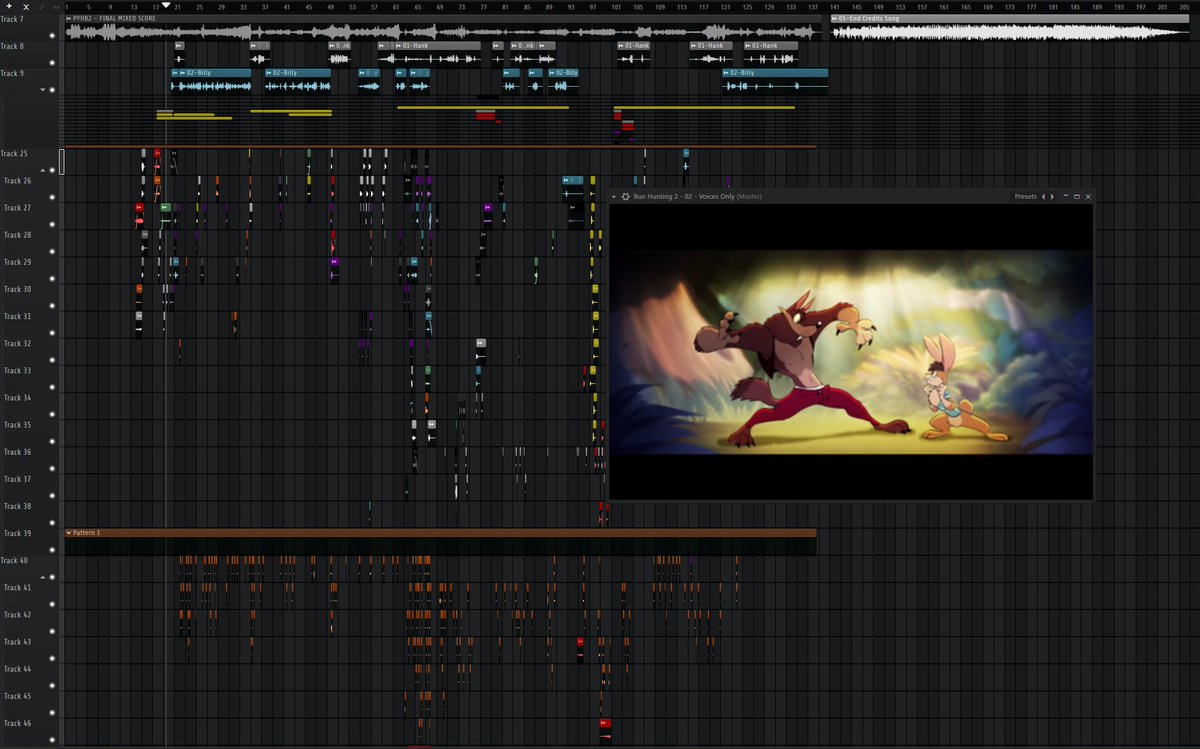Open video window options dropdown arrow
The height and width of the screenshot is (749, 1200).
(614, 197)
